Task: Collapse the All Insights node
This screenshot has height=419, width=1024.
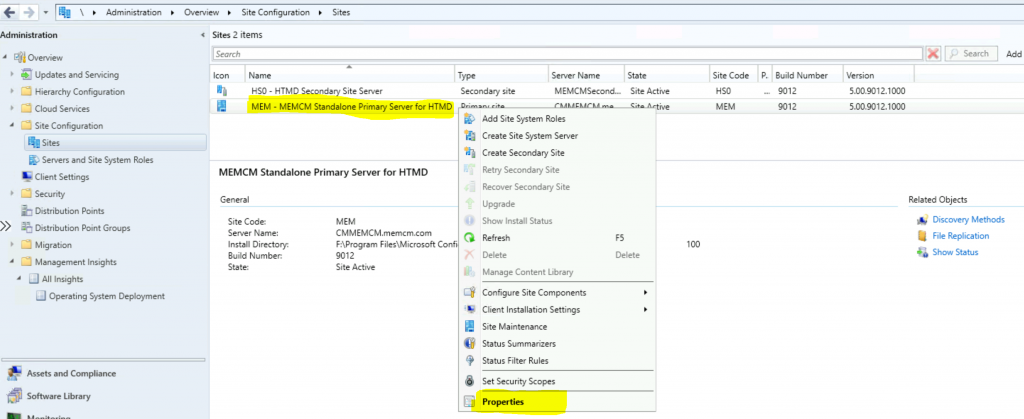Action: pyautogui.click(x=20, y=279)
